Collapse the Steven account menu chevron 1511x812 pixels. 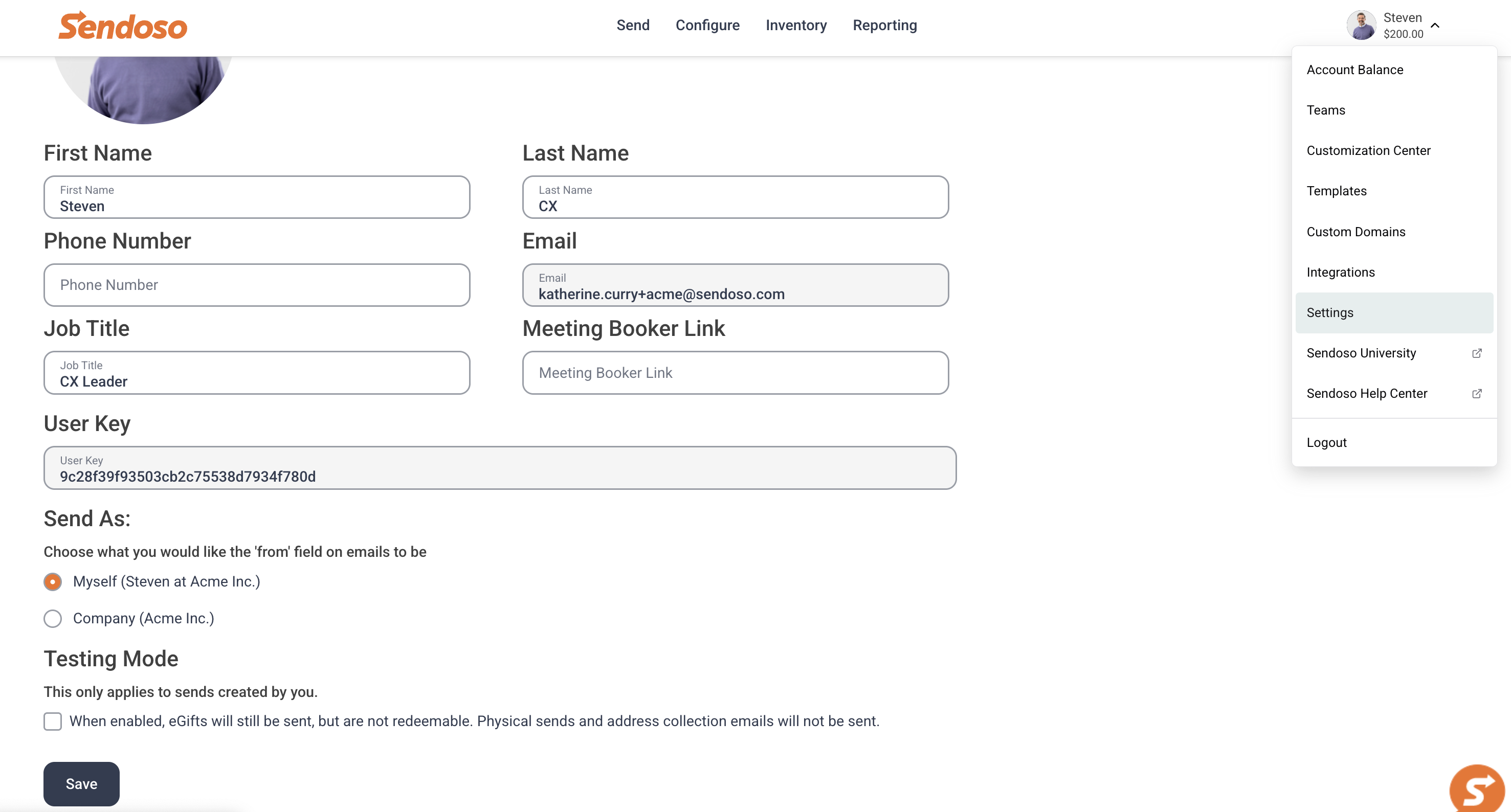click(x=1435, y=25)
